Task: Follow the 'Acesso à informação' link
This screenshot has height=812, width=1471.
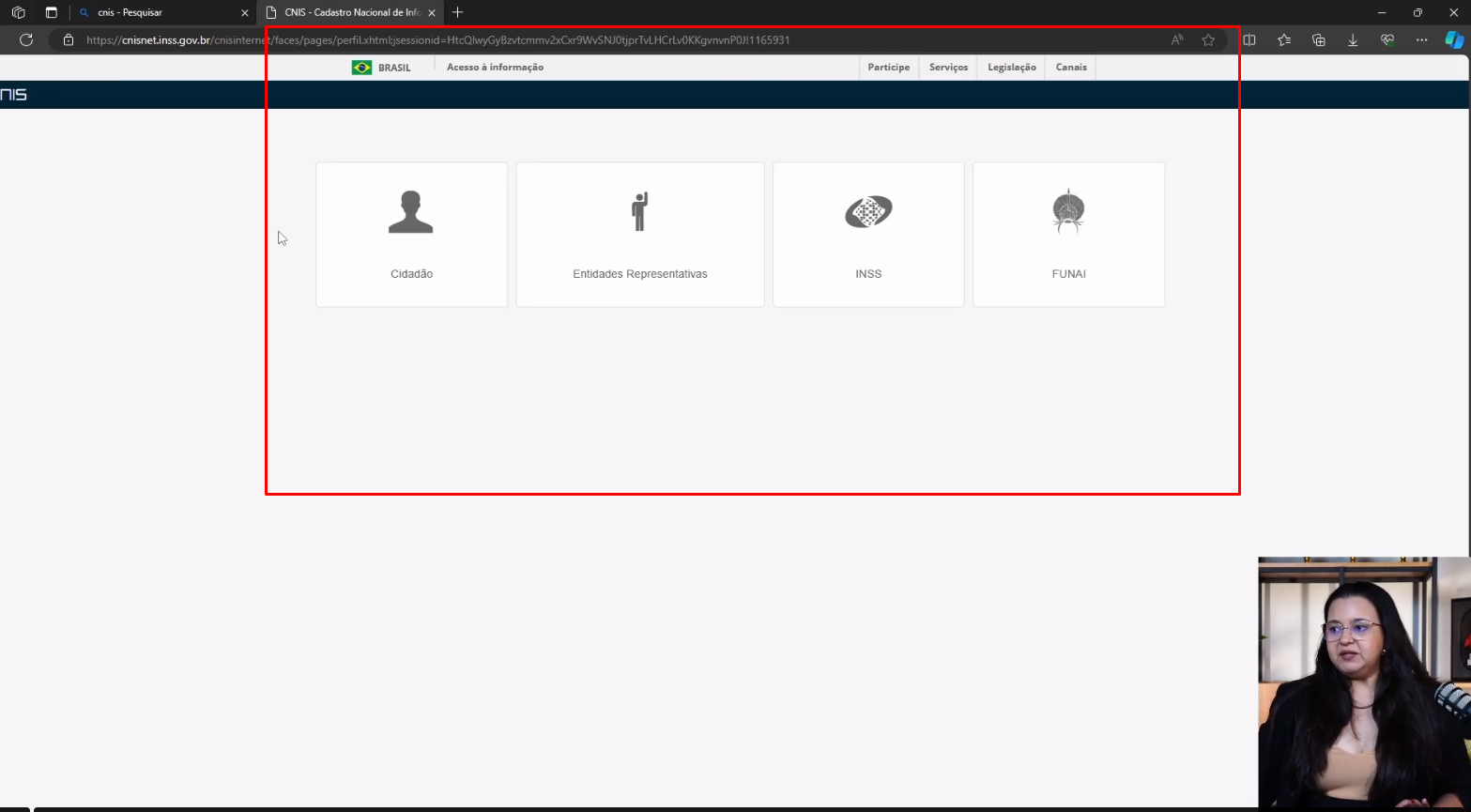Action: point(495,68)
